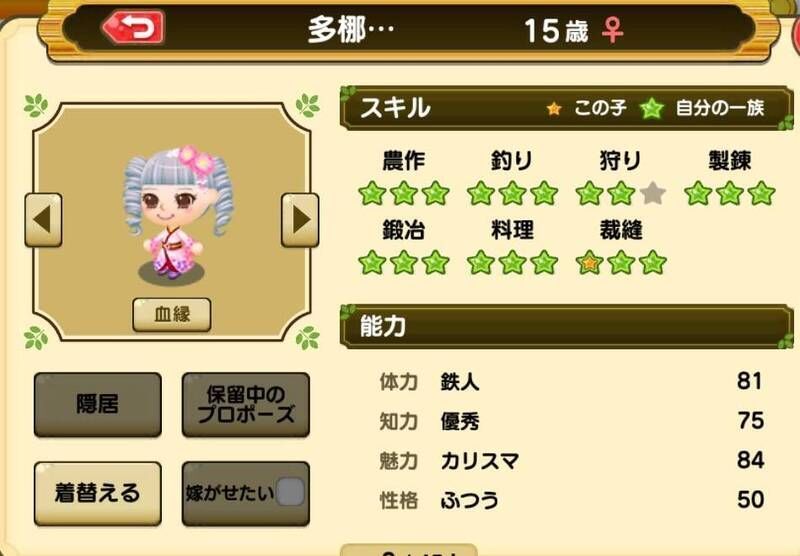Viewport: 800px width, 556px height.
Task: Tap the red back arrow button
Action: 134,27
